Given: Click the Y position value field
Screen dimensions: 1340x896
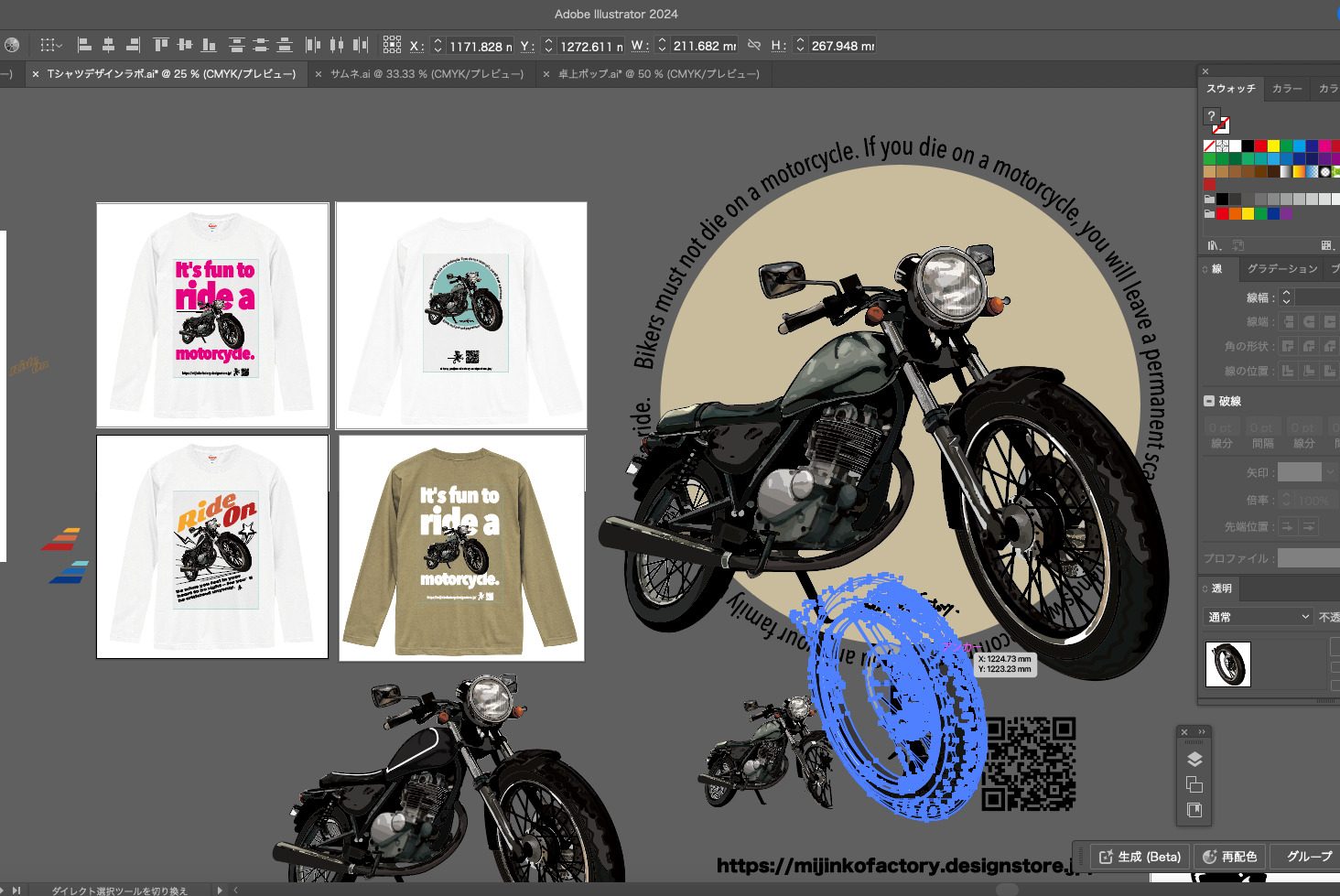Looking at the screenshot, I should 591,46.
